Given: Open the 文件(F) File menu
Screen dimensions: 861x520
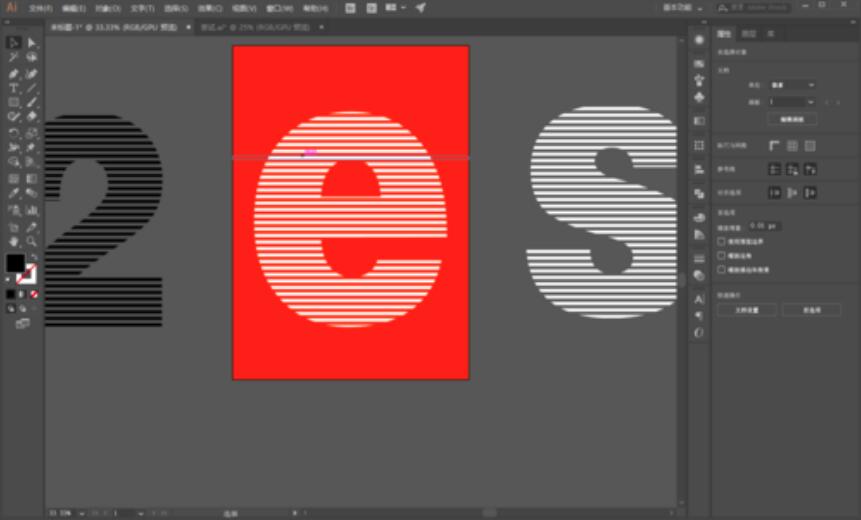Looking at the screenshot, I should coord(41,8).
